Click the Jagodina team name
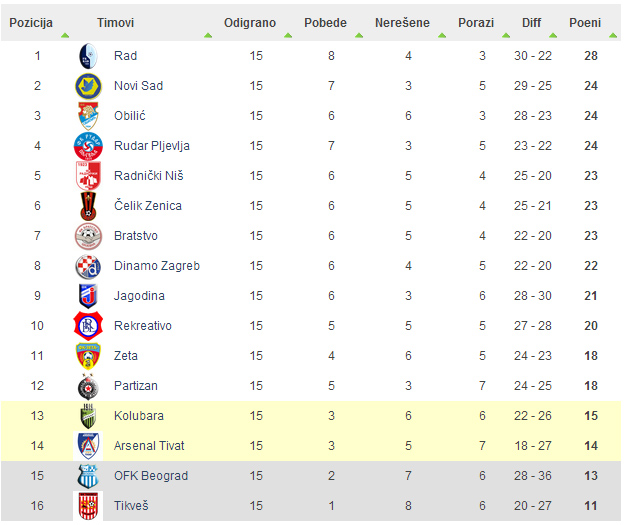The image size is (625, 525). (x=139, y=296)
